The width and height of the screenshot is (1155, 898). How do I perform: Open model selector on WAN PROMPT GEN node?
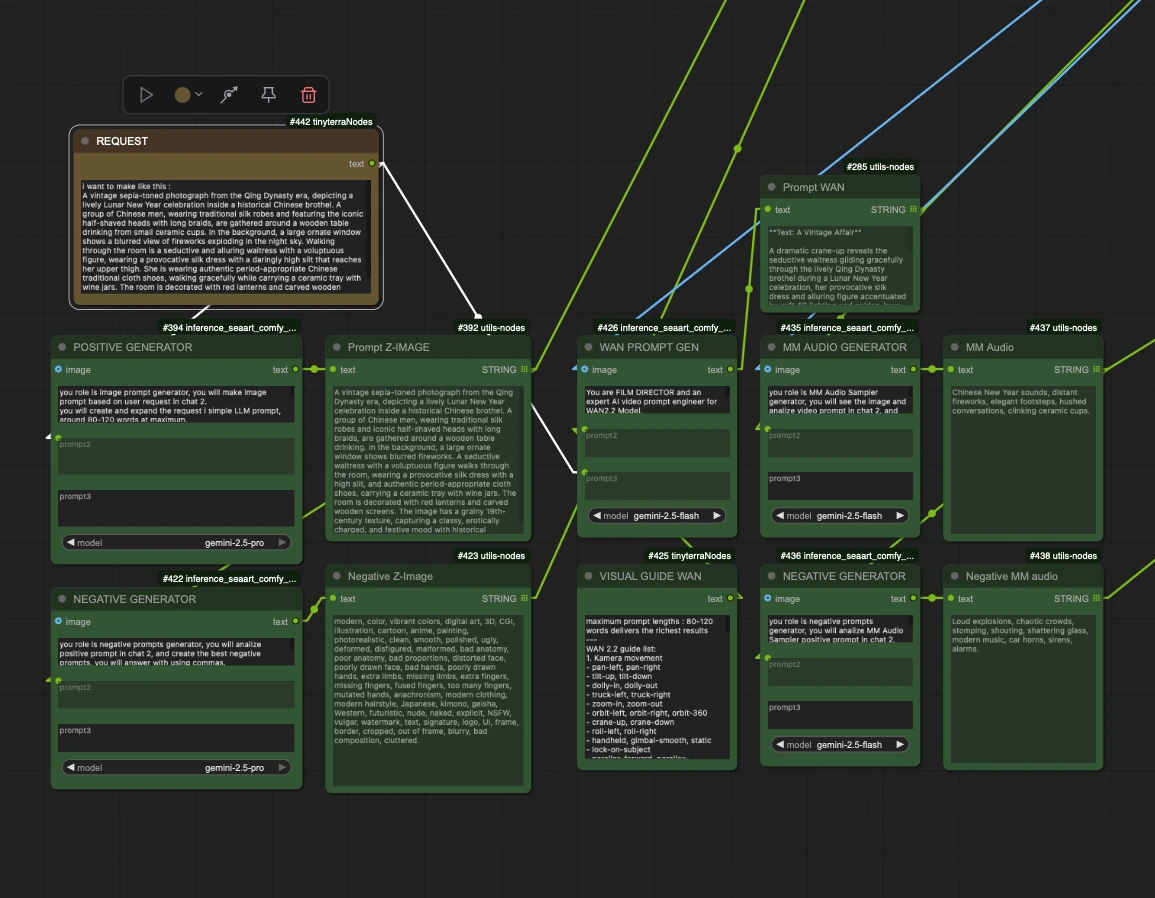[657, 516]
